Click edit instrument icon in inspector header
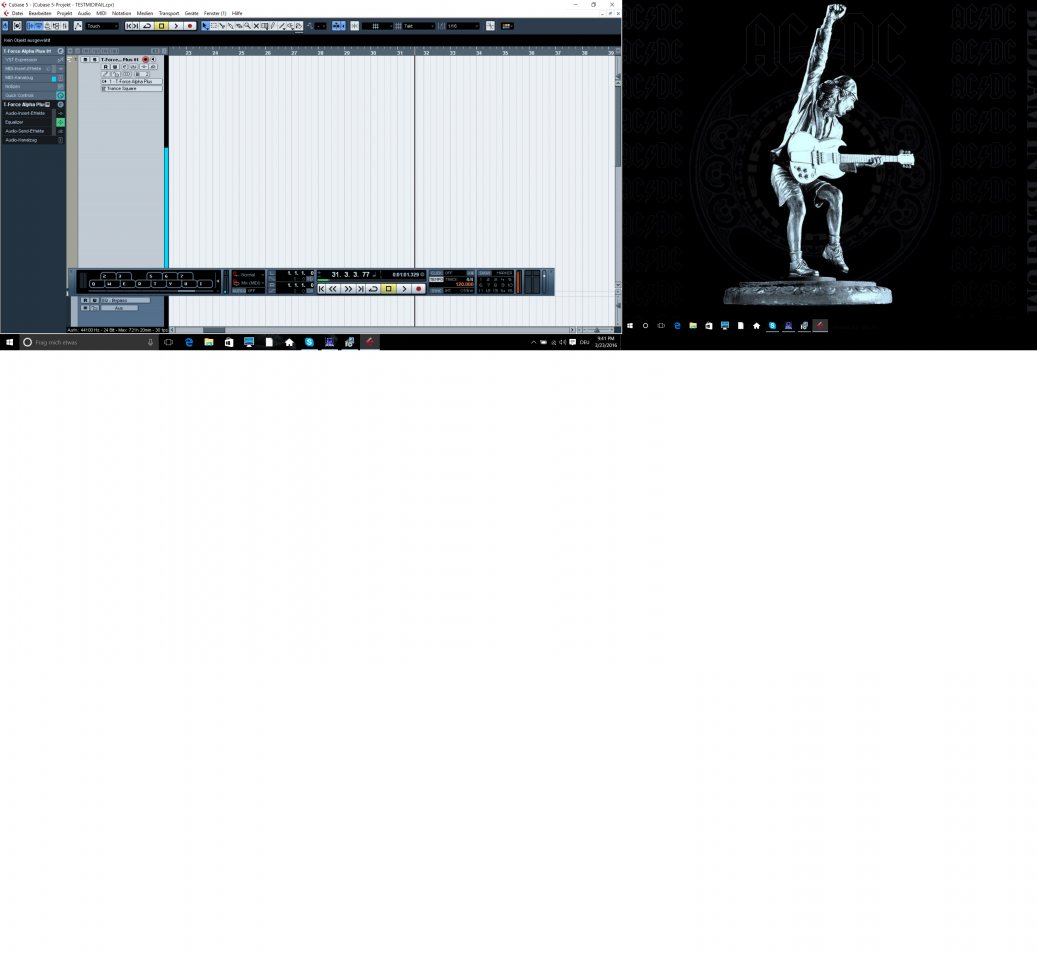This screenshot has height=960, width=1037. 60,51
